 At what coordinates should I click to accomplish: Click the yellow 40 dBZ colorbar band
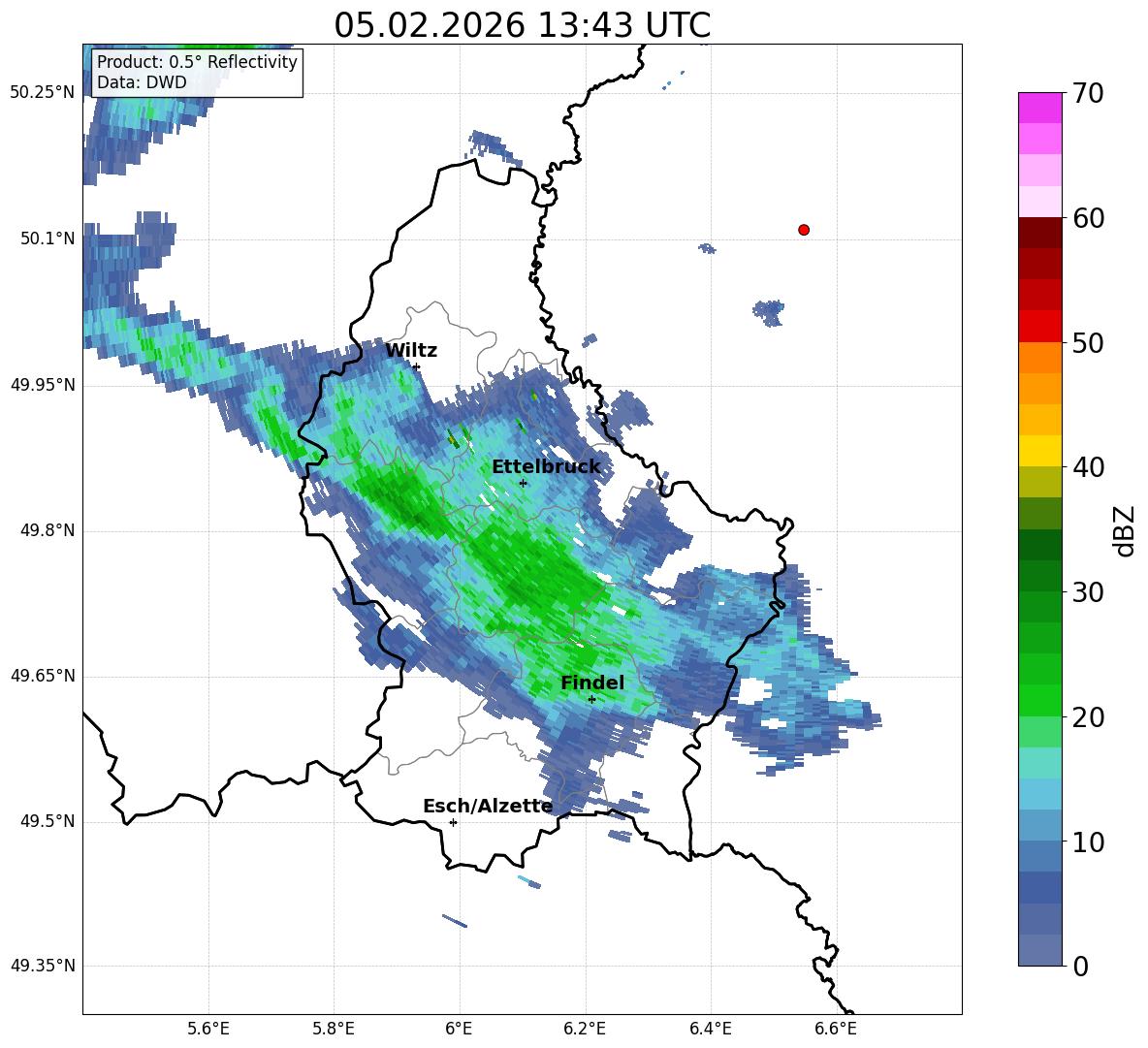tap(1039, 450)
